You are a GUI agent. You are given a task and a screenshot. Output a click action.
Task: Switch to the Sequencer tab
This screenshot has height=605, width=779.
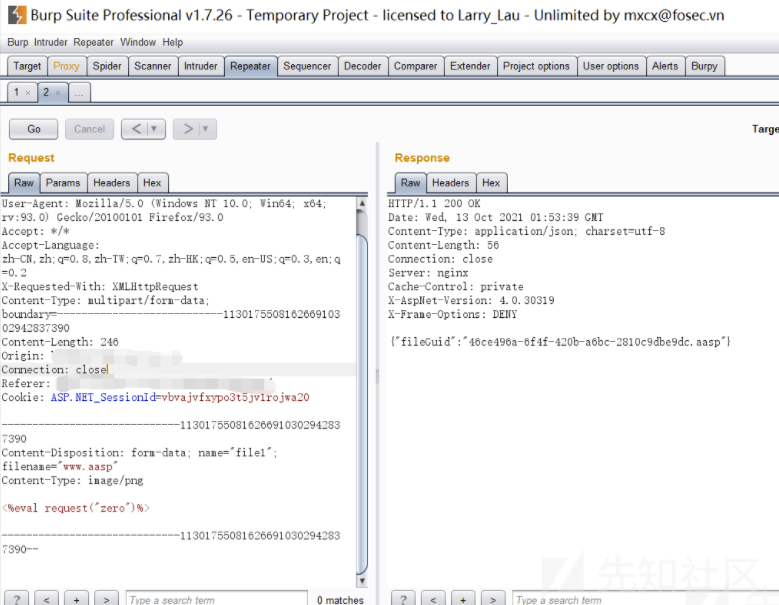(x=307, y=66)
